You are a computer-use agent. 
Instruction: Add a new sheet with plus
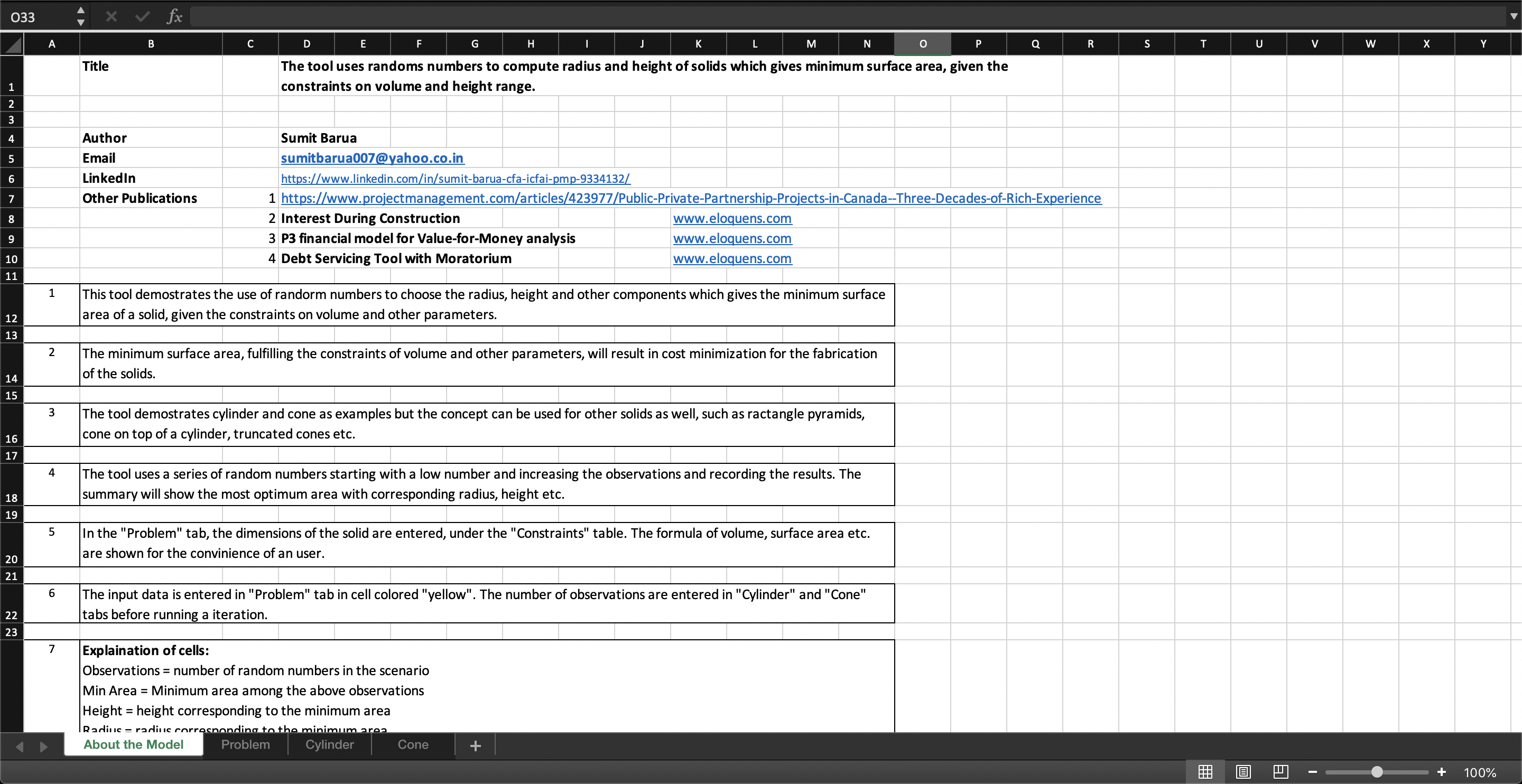[475, 745]
